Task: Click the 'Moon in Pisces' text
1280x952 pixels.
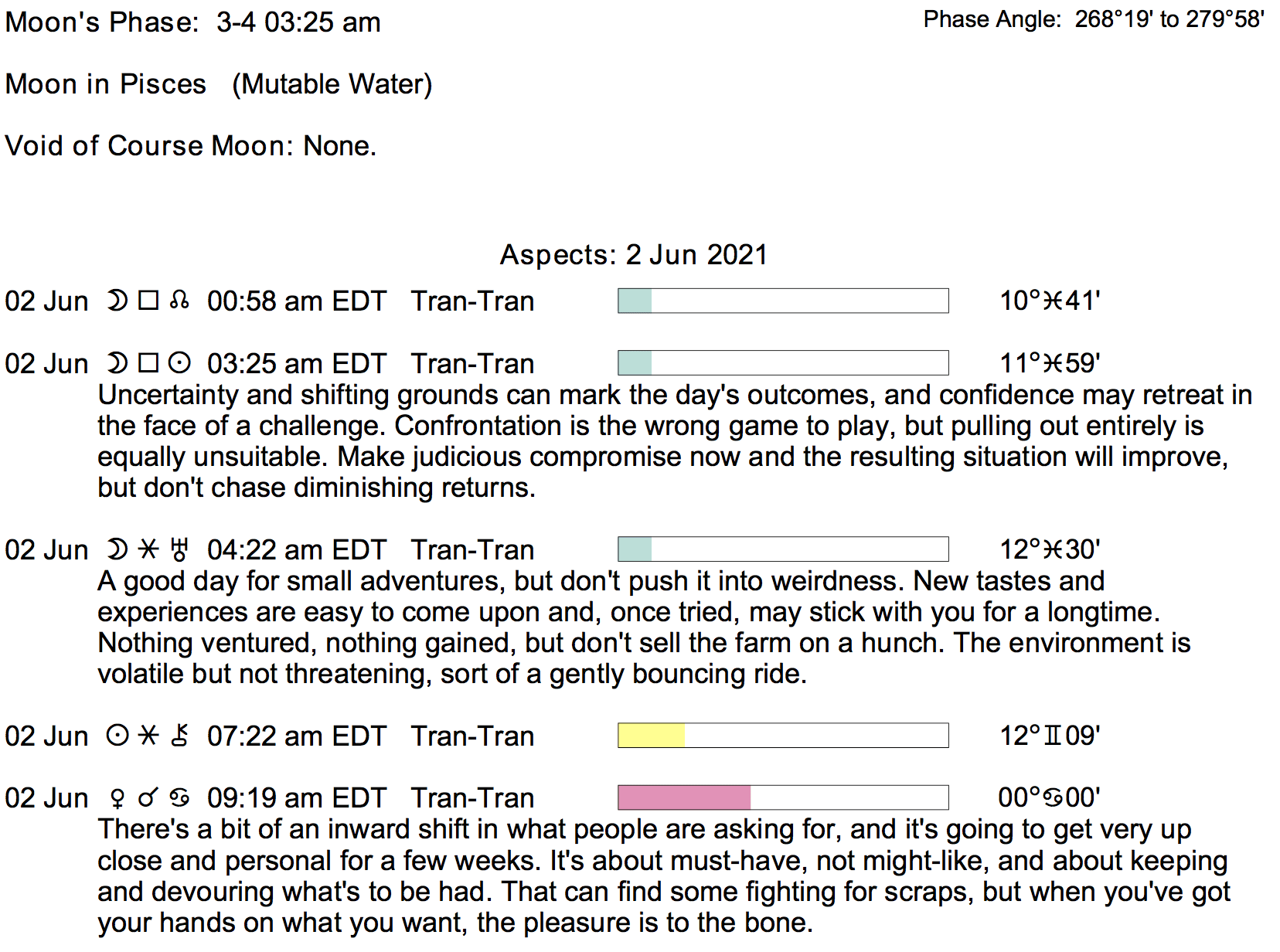Action: 106,84
